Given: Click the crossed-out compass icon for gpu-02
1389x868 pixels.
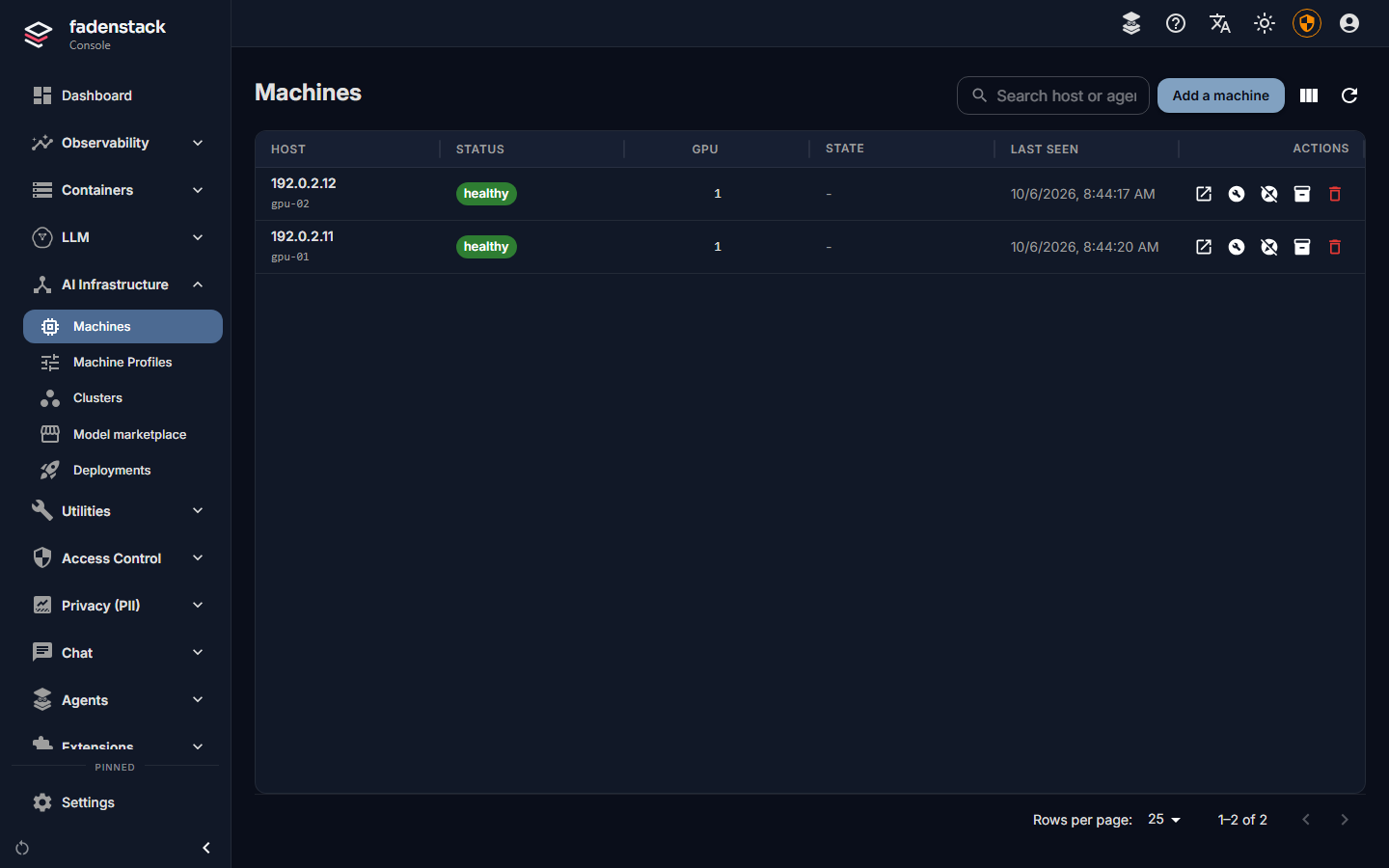Looking at the screenshot, I should click(1269, 194).
